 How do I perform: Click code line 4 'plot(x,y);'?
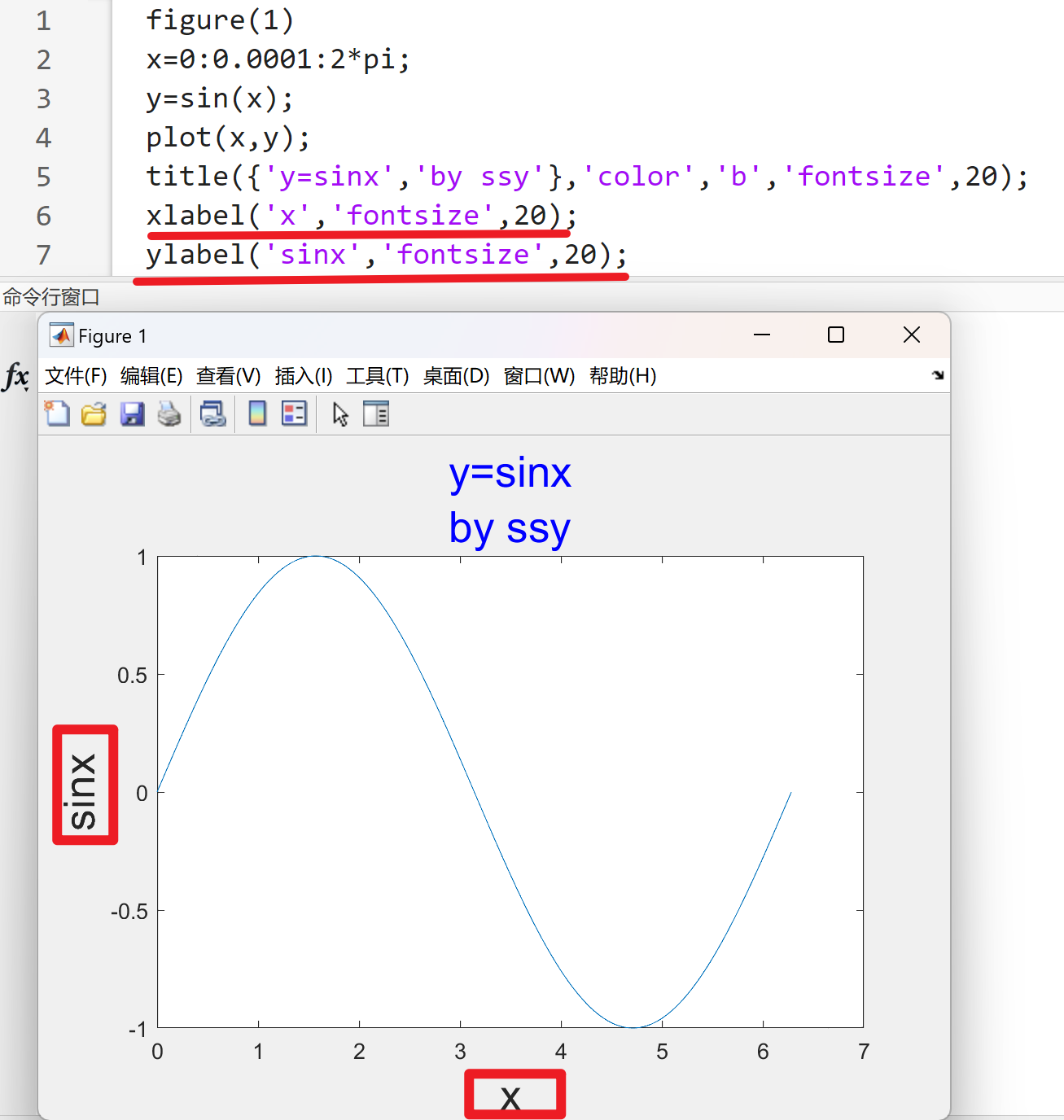(228, 138)
